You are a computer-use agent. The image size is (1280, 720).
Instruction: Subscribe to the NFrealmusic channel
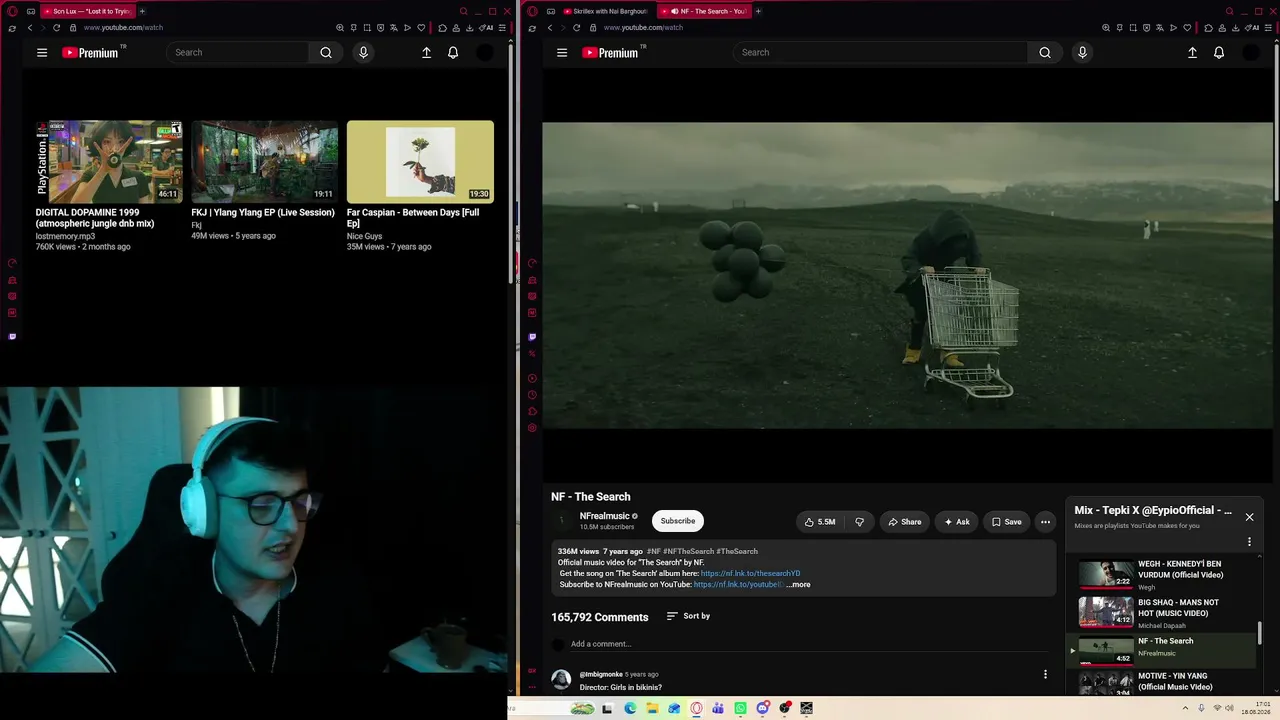(677, 521)
